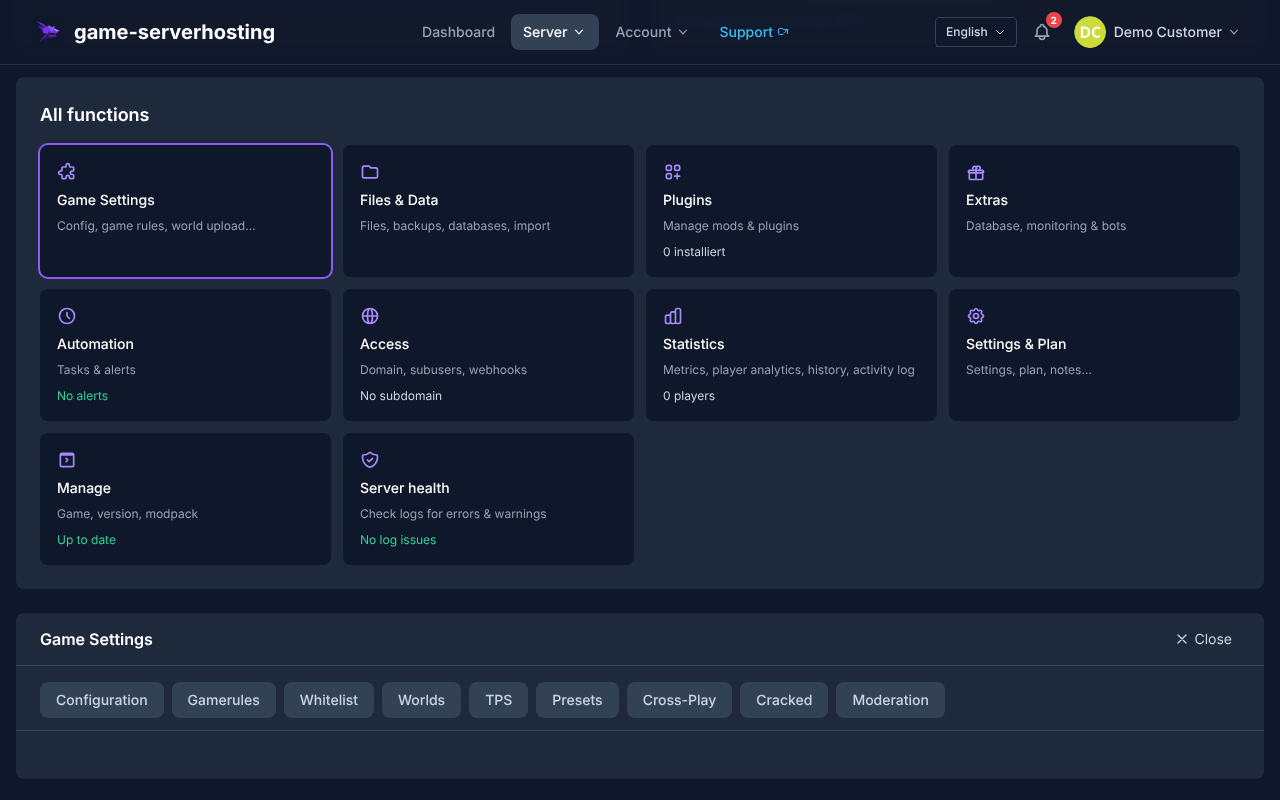Click the game-serverhosting brand name

[174, 32]
